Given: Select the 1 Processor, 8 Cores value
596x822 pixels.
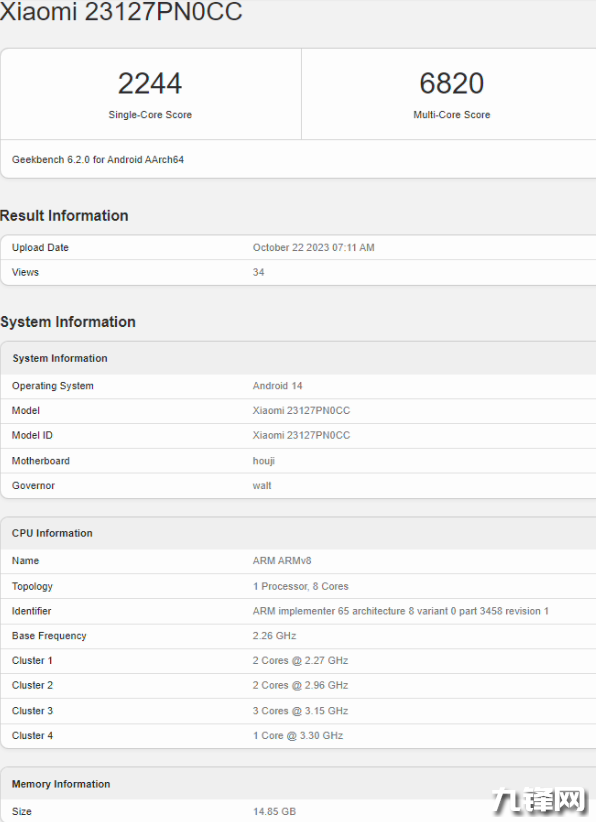Looking at the screenshot, I should pos(300,586).
